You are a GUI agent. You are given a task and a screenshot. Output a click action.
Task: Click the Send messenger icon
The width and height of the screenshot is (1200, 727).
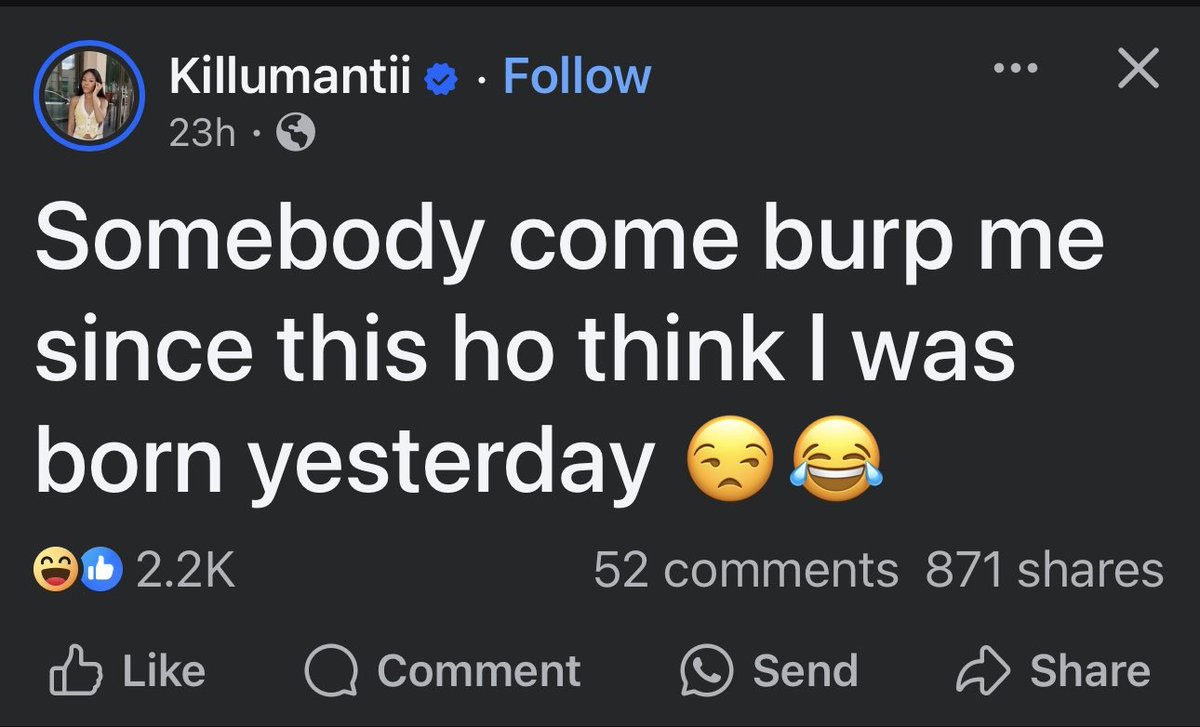point(707,672)
